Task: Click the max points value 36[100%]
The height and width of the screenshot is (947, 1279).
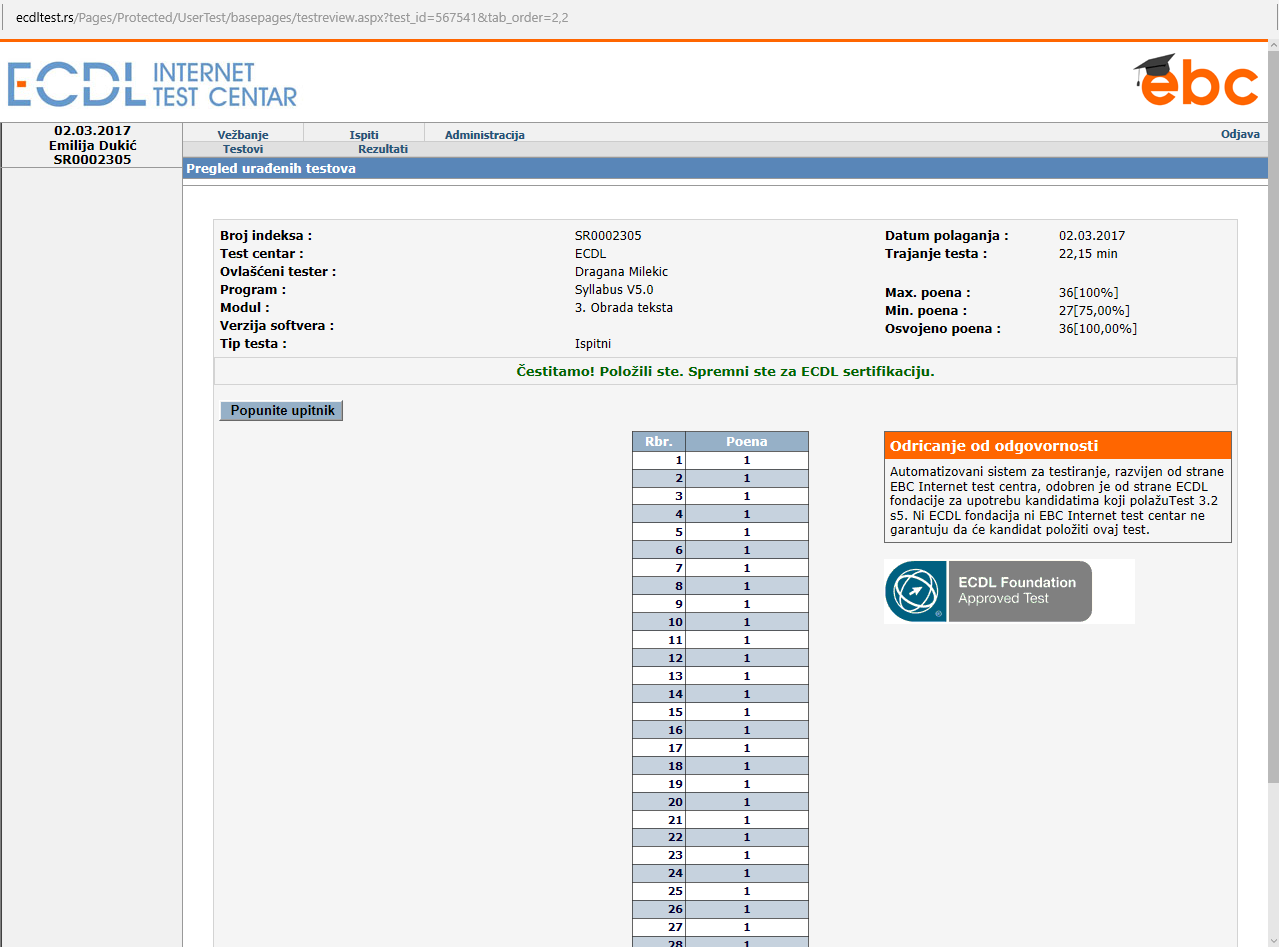Action: point(1088,293)
